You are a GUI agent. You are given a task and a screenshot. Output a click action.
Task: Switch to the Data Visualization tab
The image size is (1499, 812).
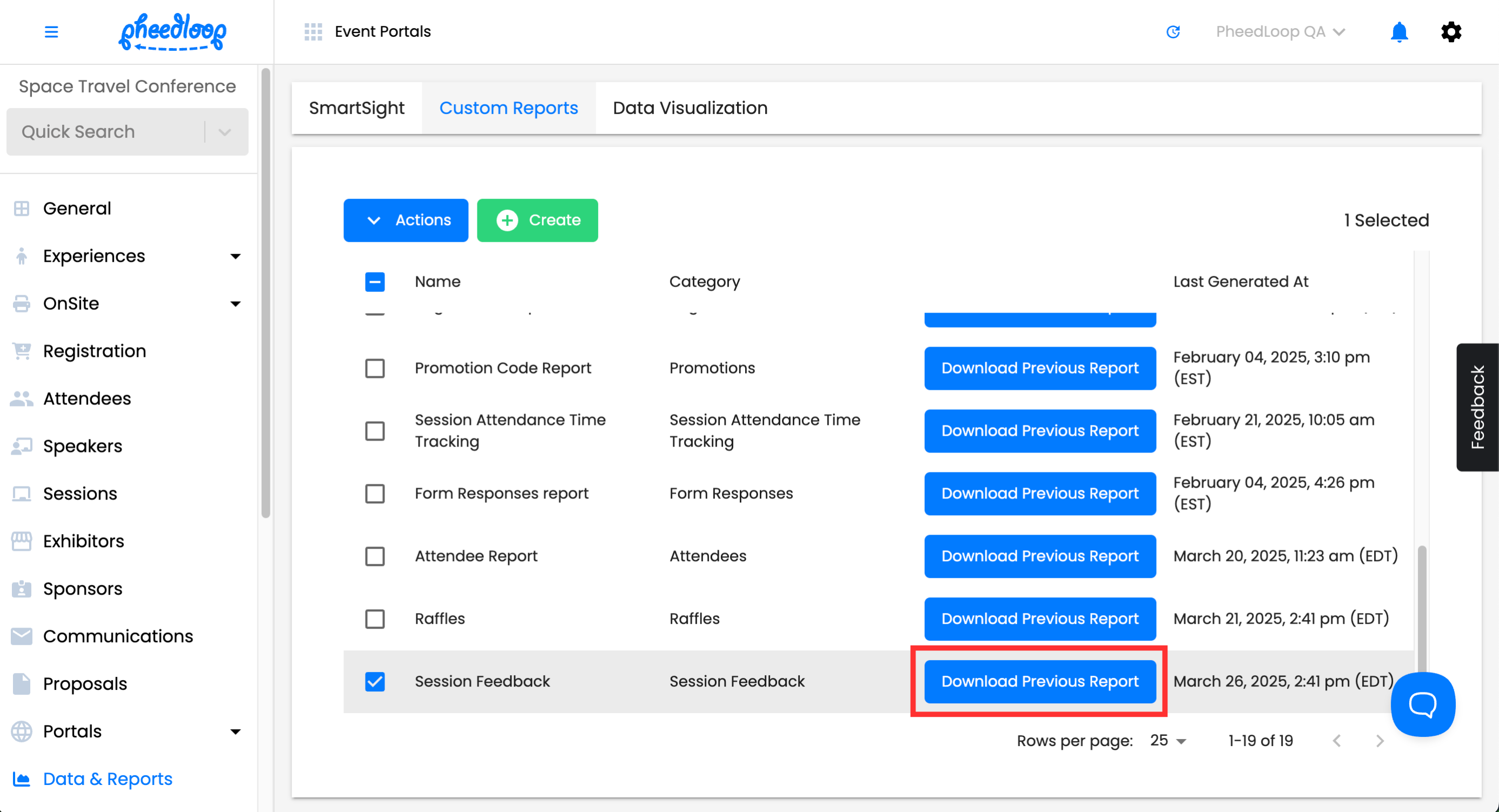[690, 108]
